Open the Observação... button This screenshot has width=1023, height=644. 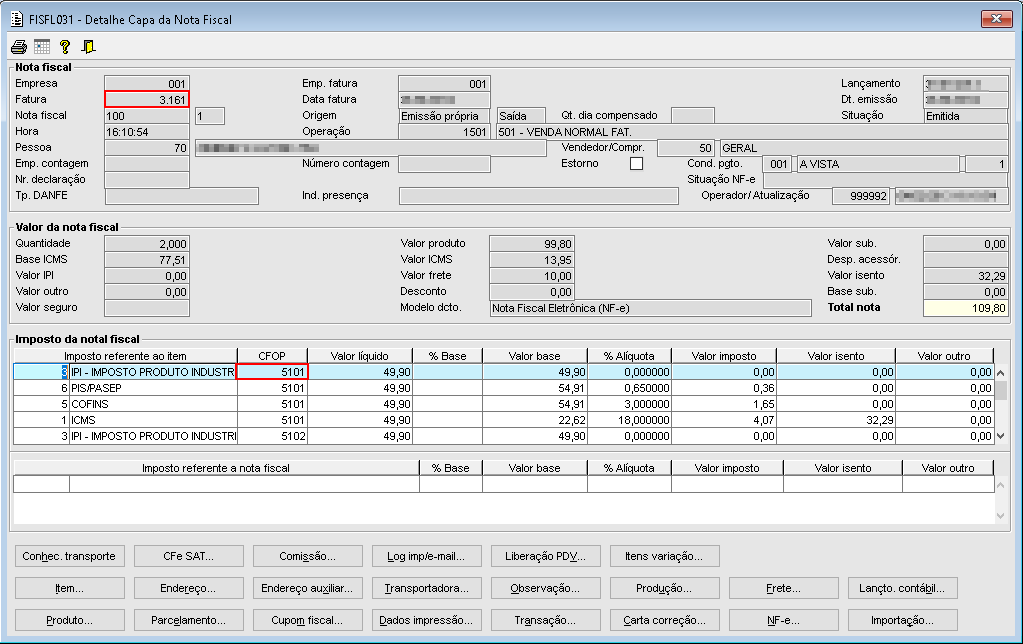click(x=545, y=589)
